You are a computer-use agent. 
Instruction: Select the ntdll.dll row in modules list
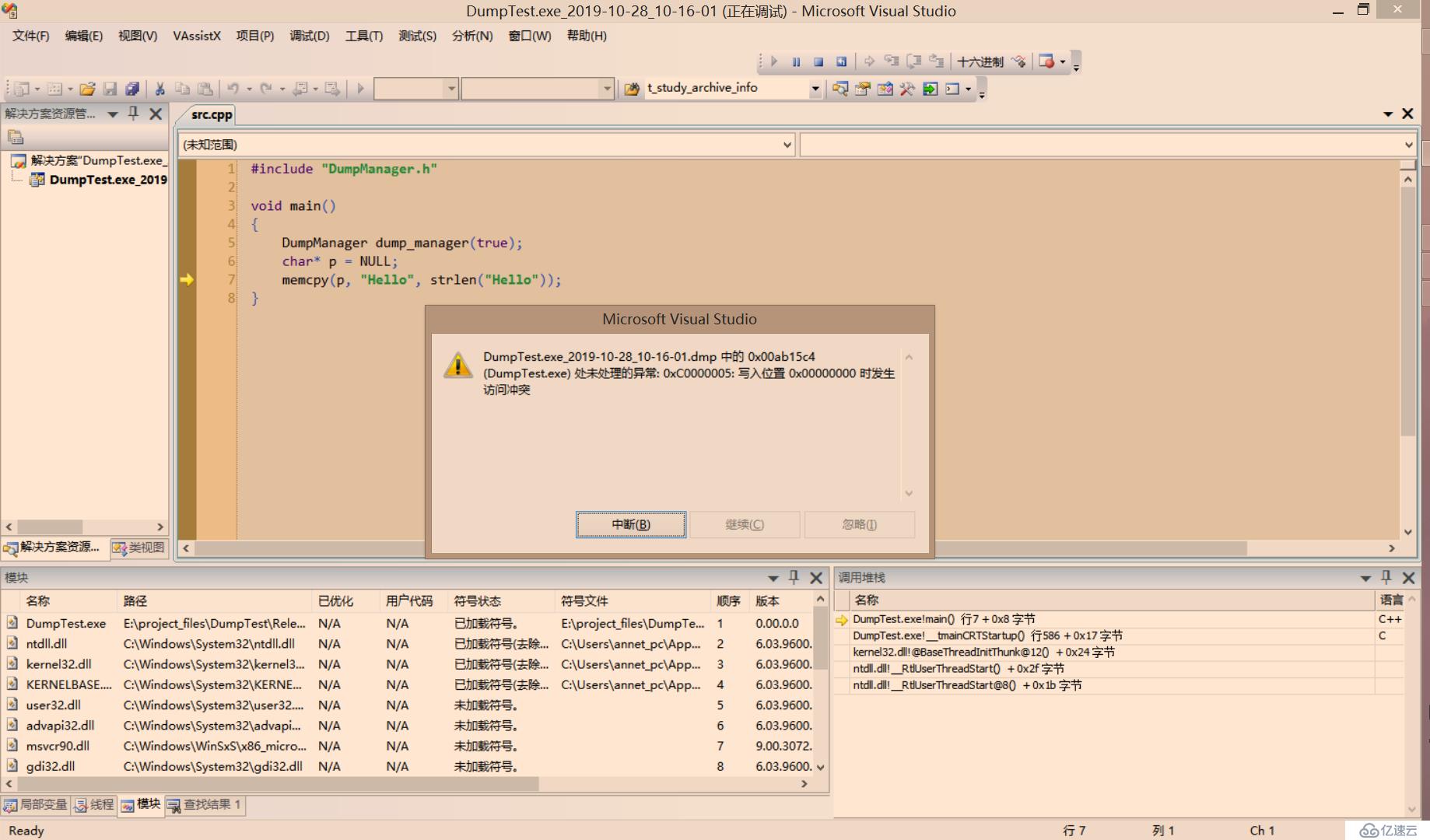pyautogui.click(x=408, y=644)
